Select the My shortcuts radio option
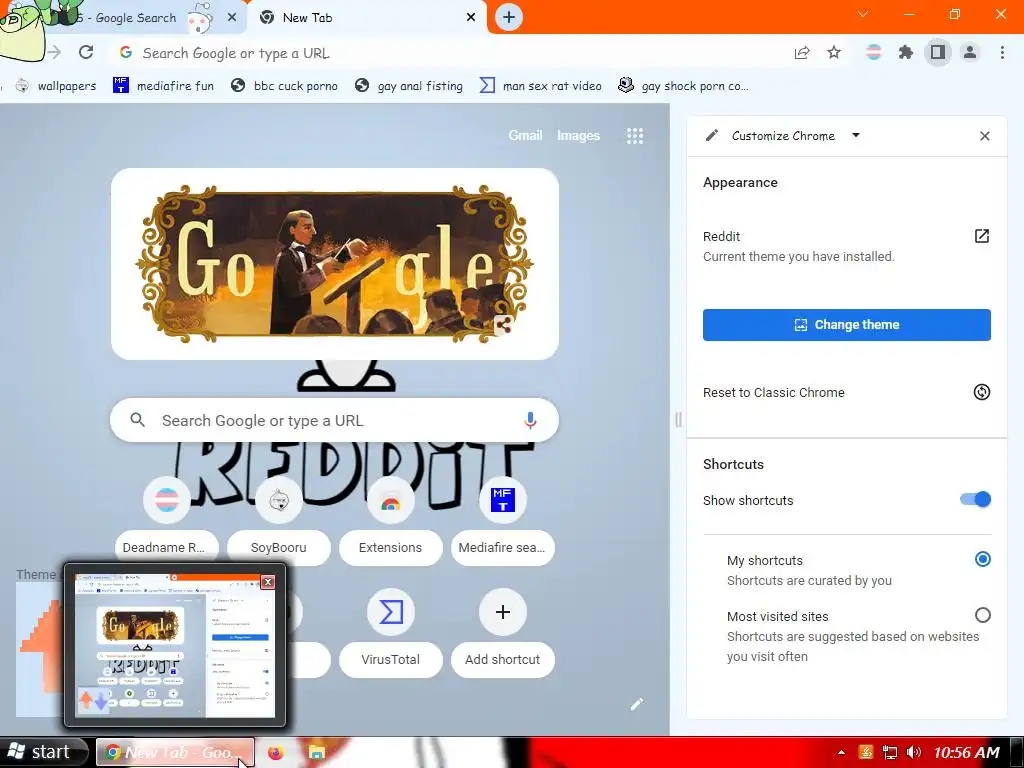The image size is (1024, 768). [982, 560]
